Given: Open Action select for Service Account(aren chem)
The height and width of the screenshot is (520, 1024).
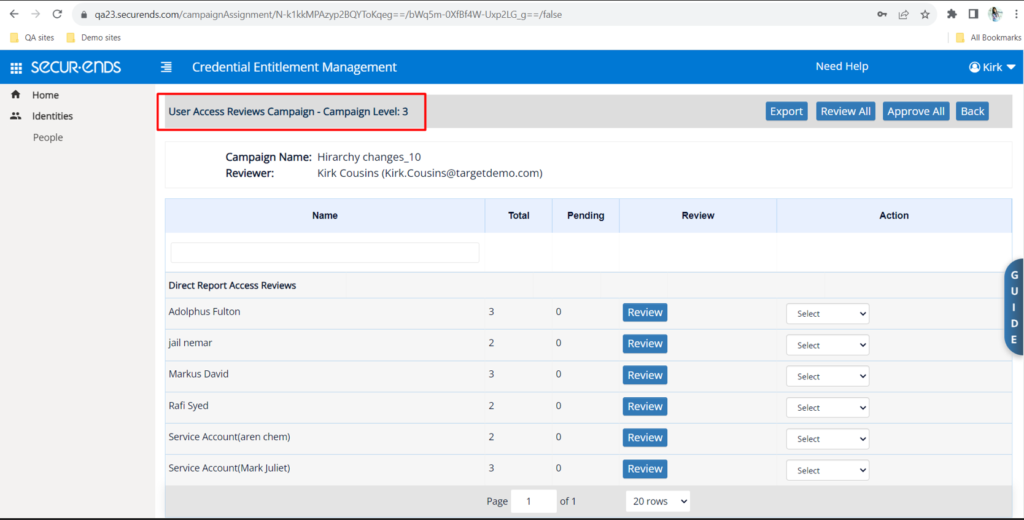Looking at the screenshot, I should click(827, 439).
